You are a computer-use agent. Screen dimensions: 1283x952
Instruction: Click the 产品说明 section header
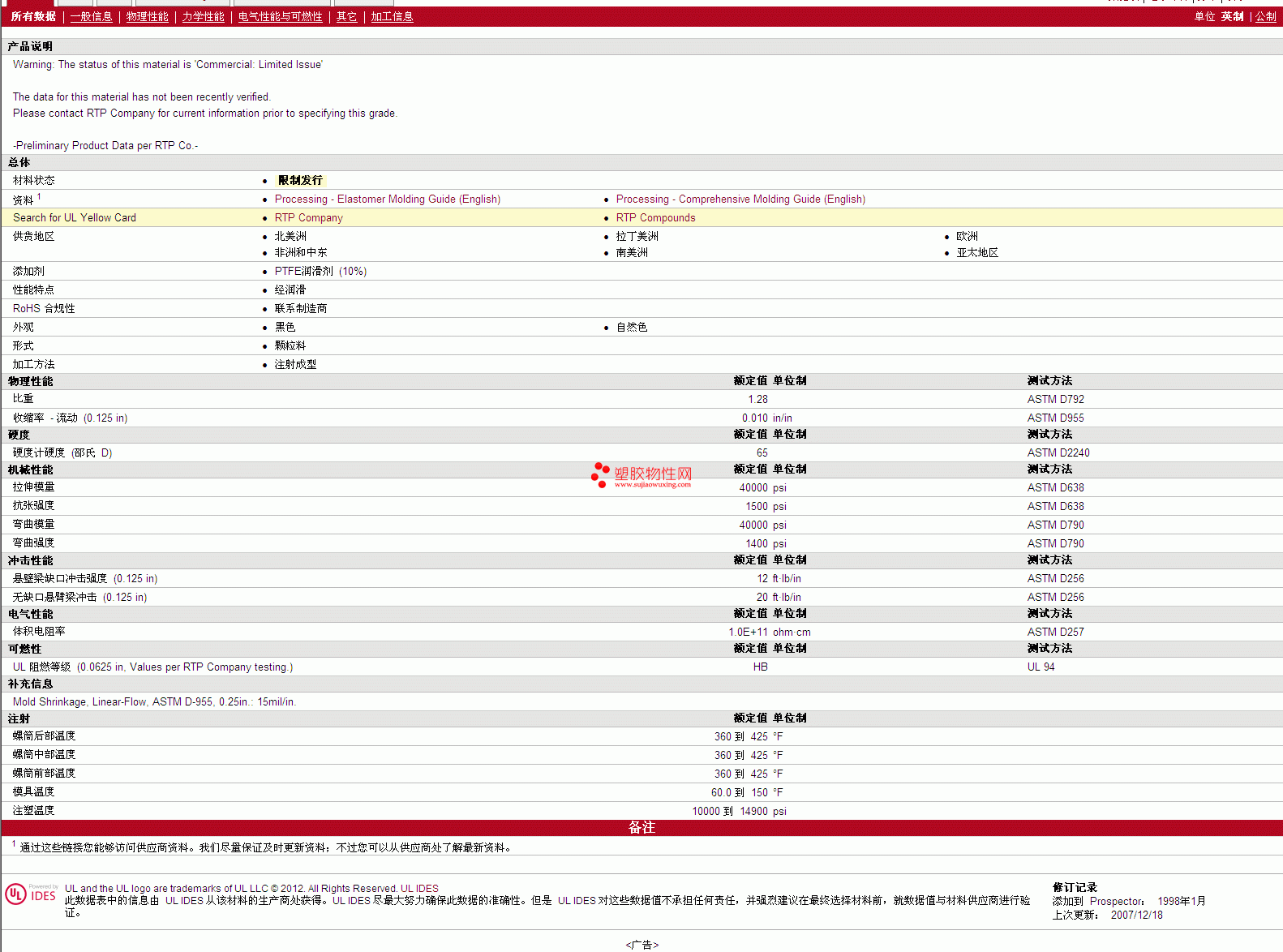tap(30, 46)
